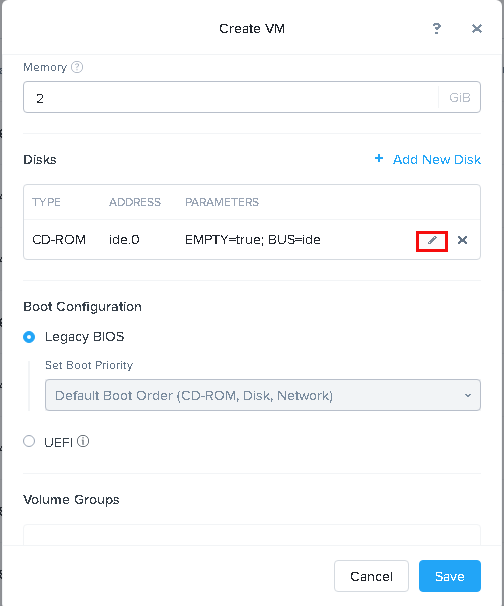The image size is (504, 606).
Task: Close the Create VM dialog
Action: pos(477,29)
